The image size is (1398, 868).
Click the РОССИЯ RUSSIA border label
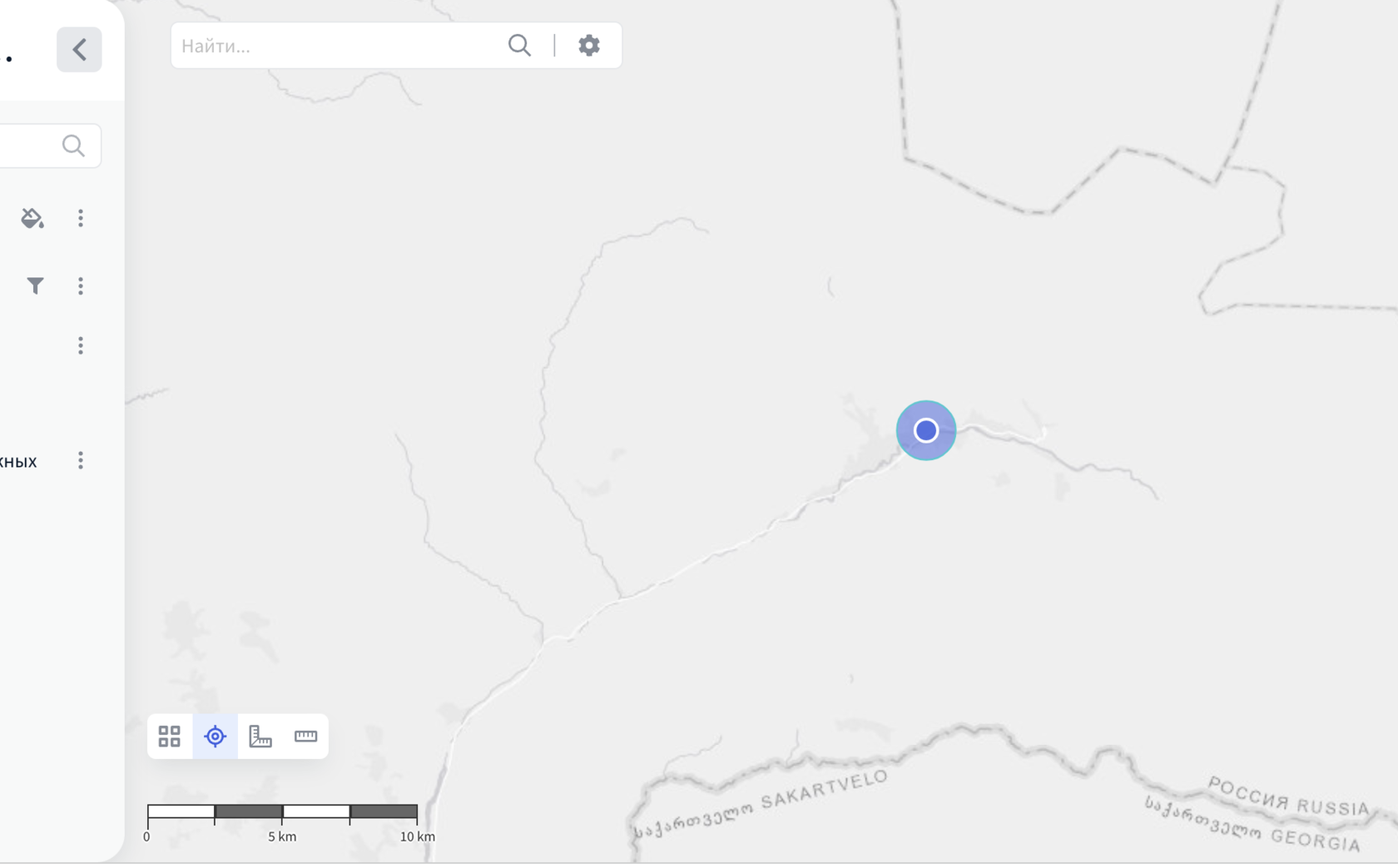1288,796
